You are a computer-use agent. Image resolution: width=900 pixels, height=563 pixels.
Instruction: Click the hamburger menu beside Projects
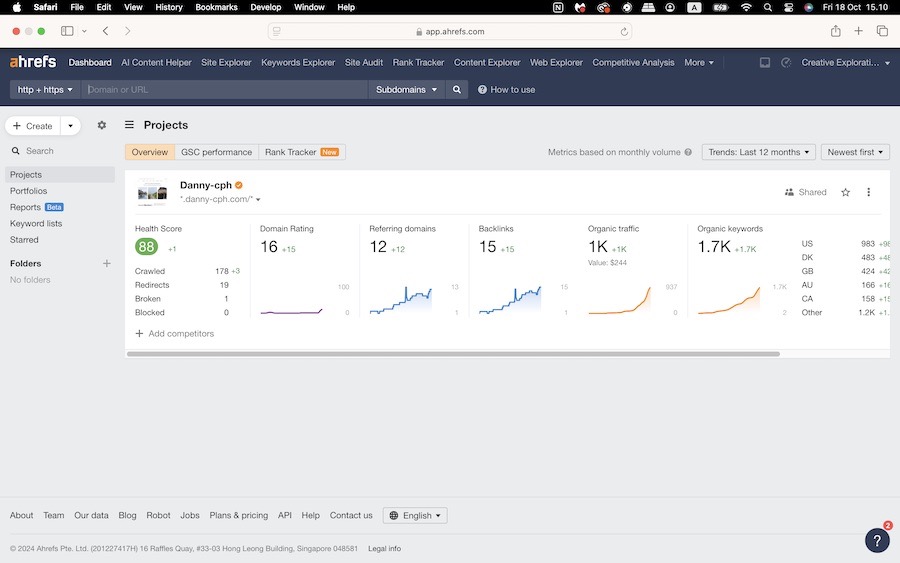click(129, 125)
